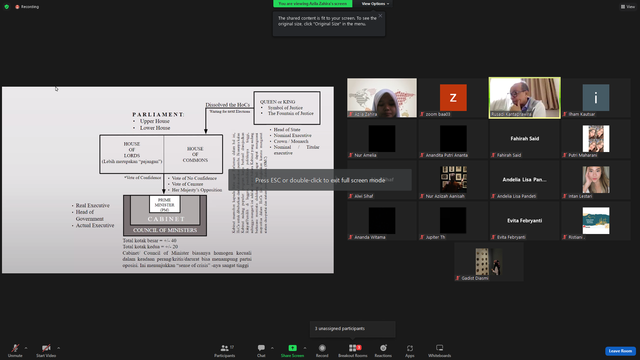Open audio options arrow beside Unmute
Image resolution: width=640 pixels, height=360 pixels.
point(26,348)
